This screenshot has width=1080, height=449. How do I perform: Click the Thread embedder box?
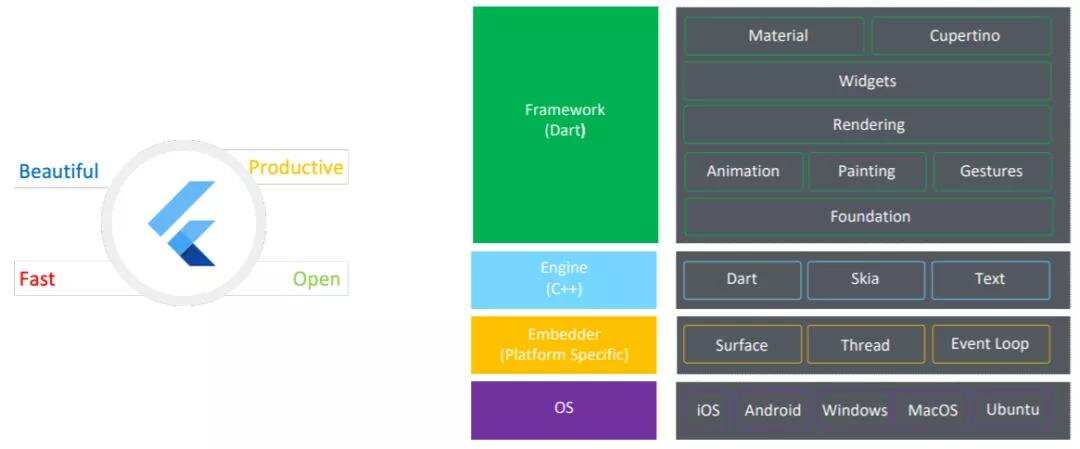pos(865,345)
